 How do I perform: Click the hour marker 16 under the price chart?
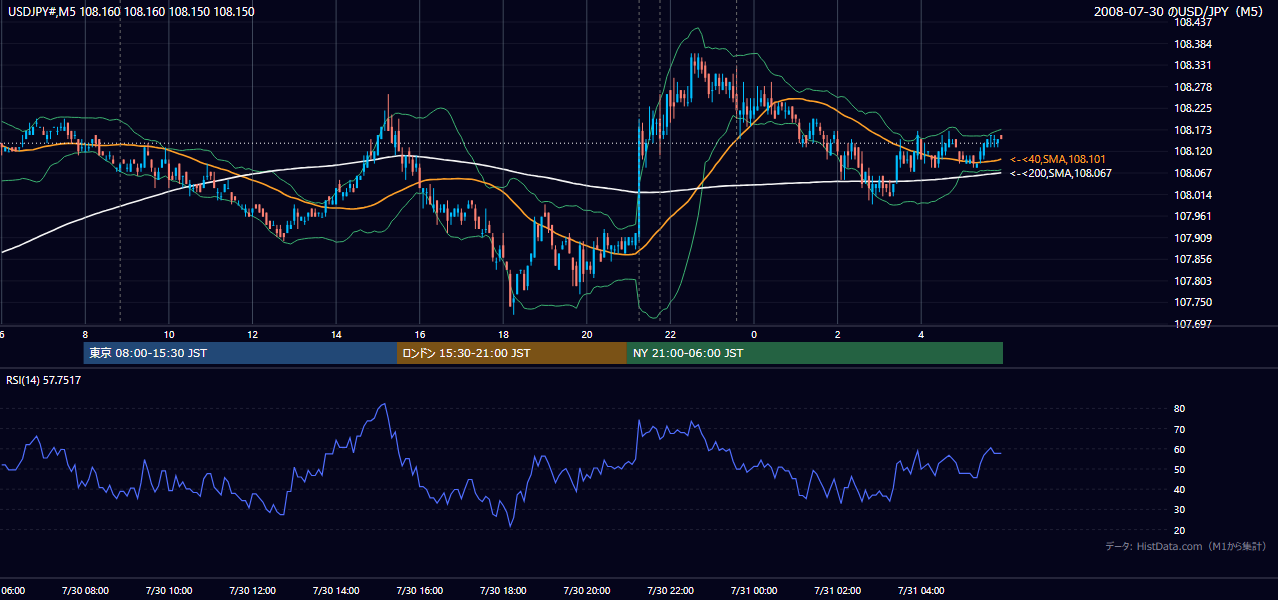pyautogui.click(x=420, y=334)
